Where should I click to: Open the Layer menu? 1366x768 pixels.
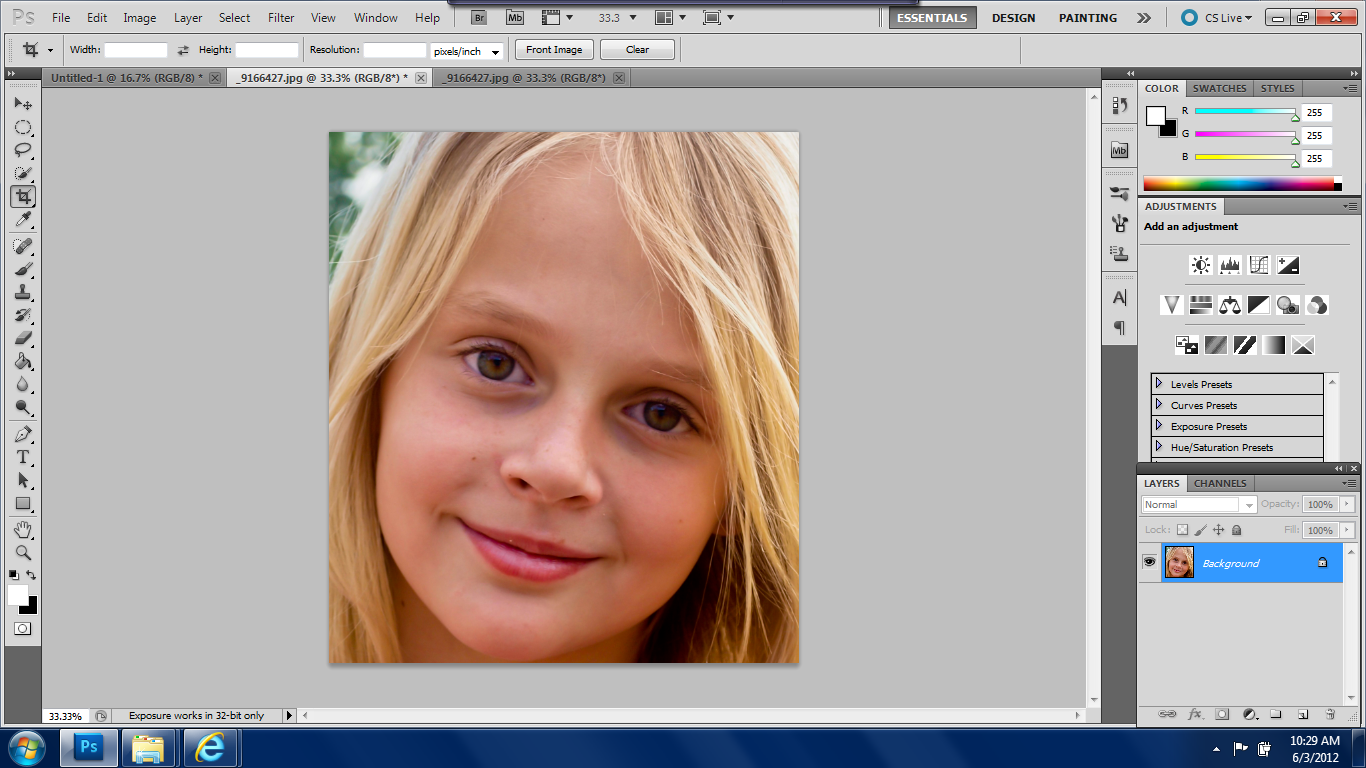[x=188, y=18]
